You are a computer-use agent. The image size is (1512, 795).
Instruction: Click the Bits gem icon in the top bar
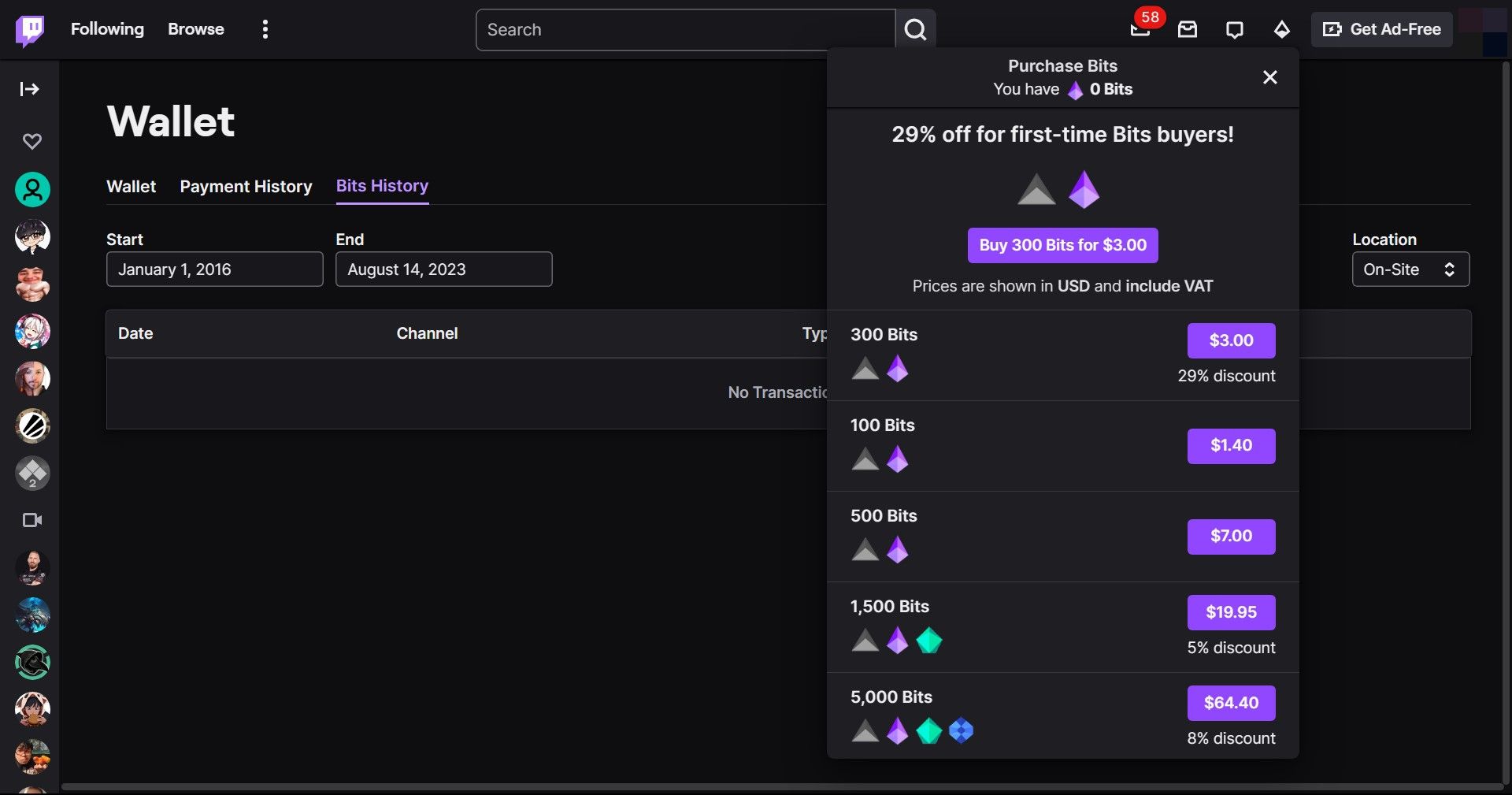tap(1281, 30)
